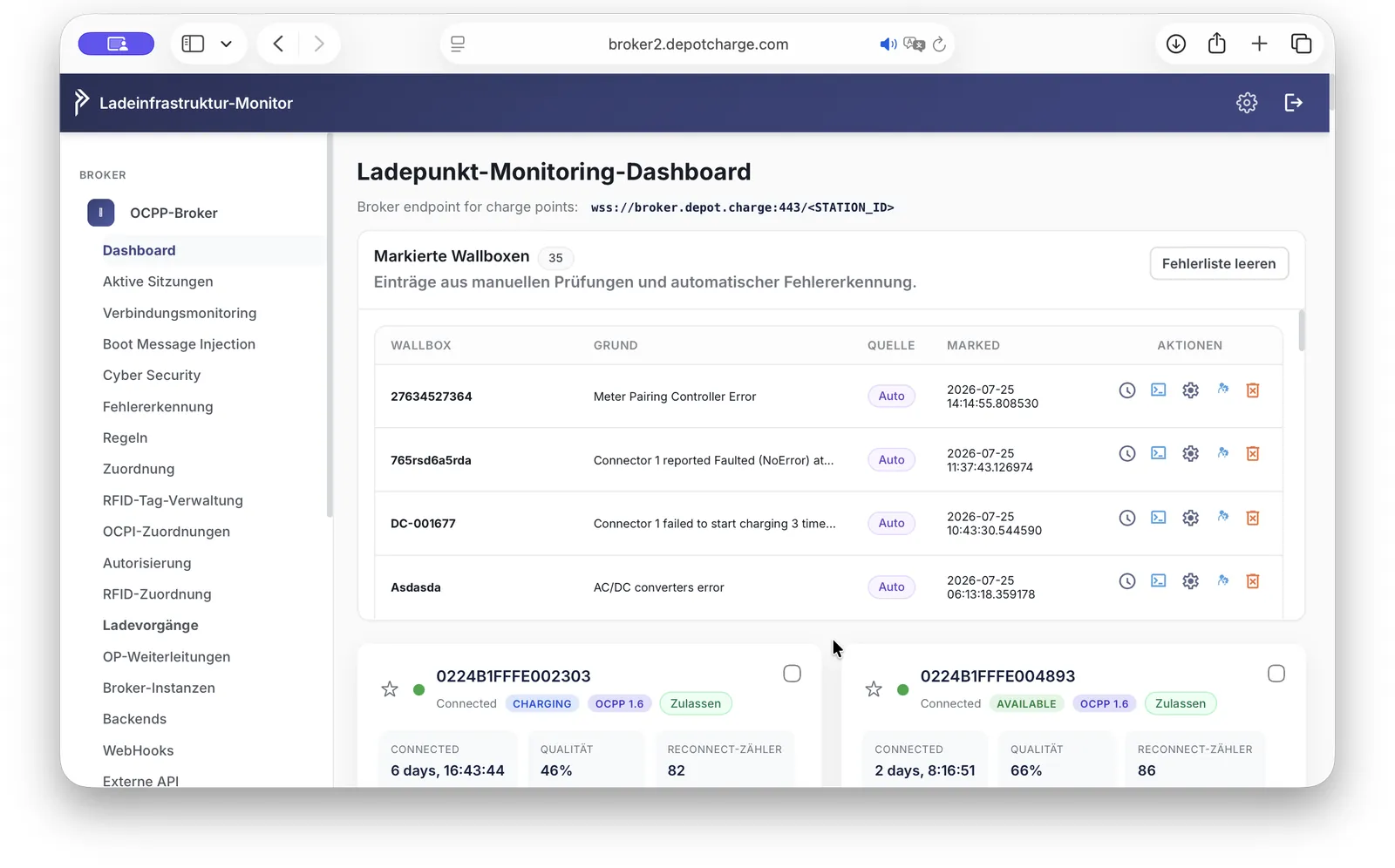Open history clock icon for wallbox 27634527364
This screenshot has height=868, width=1395.
[1127, 390]
